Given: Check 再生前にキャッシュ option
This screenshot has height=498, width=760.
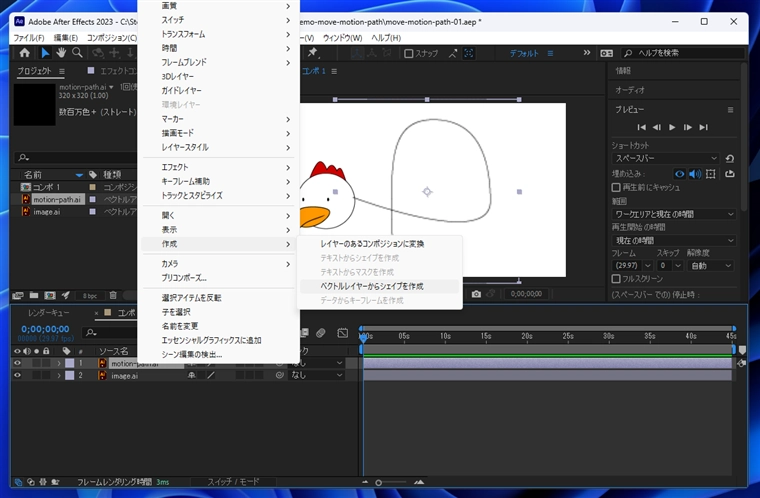Looking at the screenshot, I should click(616, 187).
